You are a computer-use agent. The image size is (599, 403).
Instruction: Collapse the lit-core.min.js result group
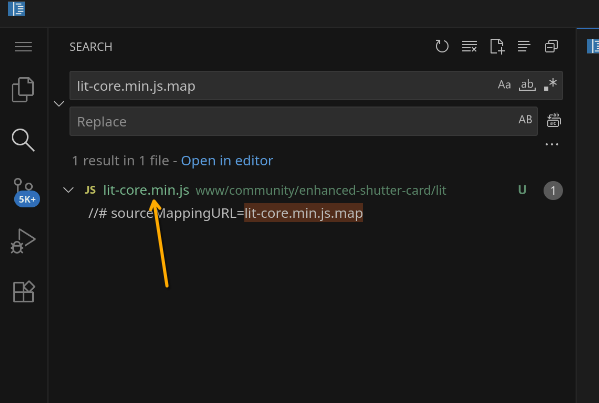pos(68,190)
